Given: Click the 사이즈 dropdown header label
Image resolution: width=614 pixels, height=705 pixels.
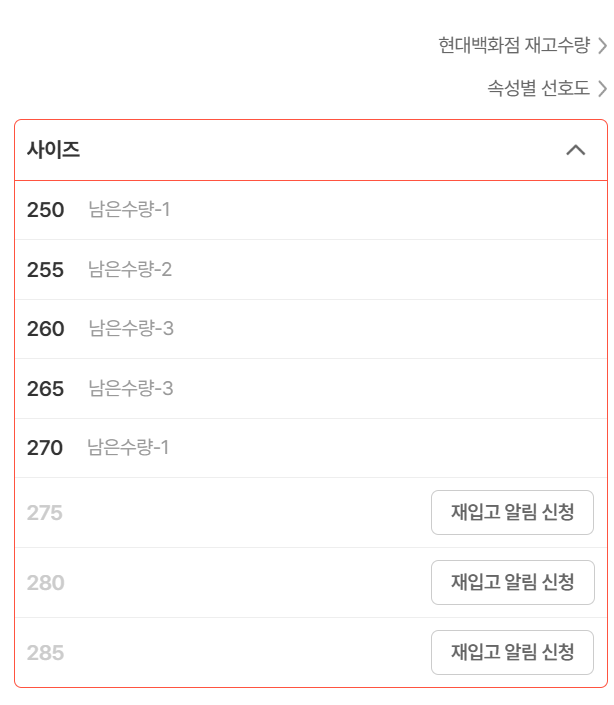Looking at the screenshot, I should click(54, 150).
